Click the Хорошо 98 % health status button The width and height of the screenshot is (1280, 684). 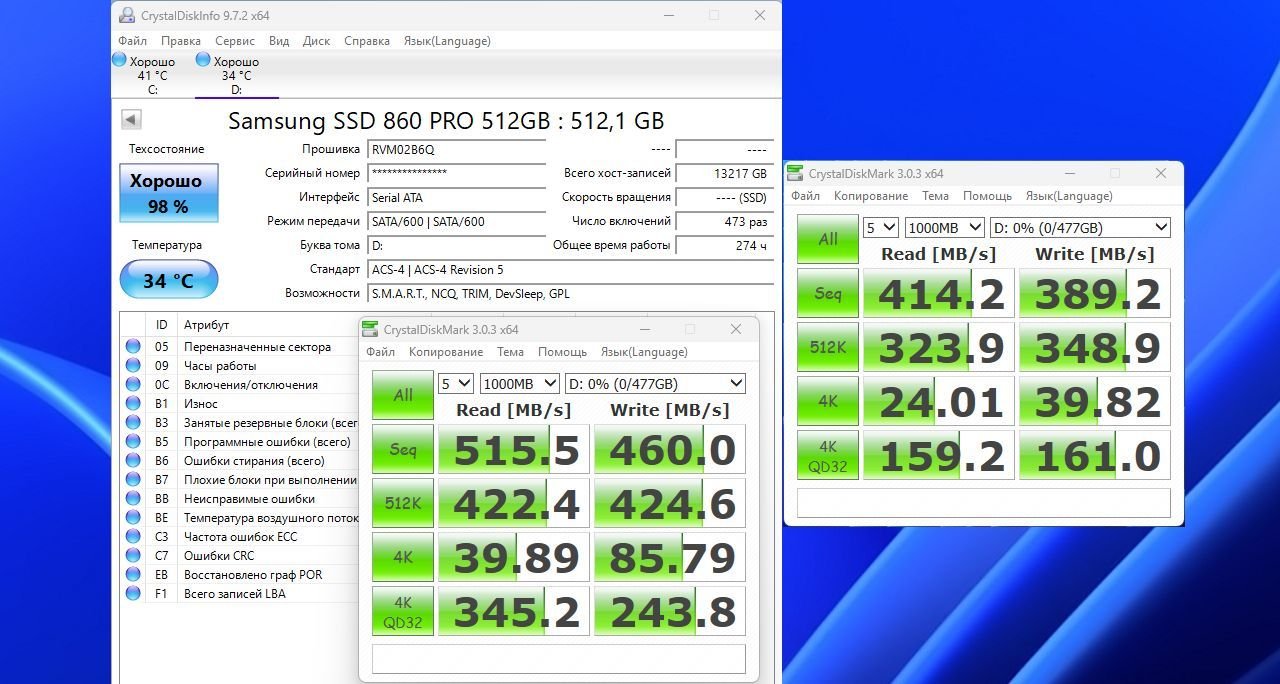pyautogui.click(x=169, y=193)
